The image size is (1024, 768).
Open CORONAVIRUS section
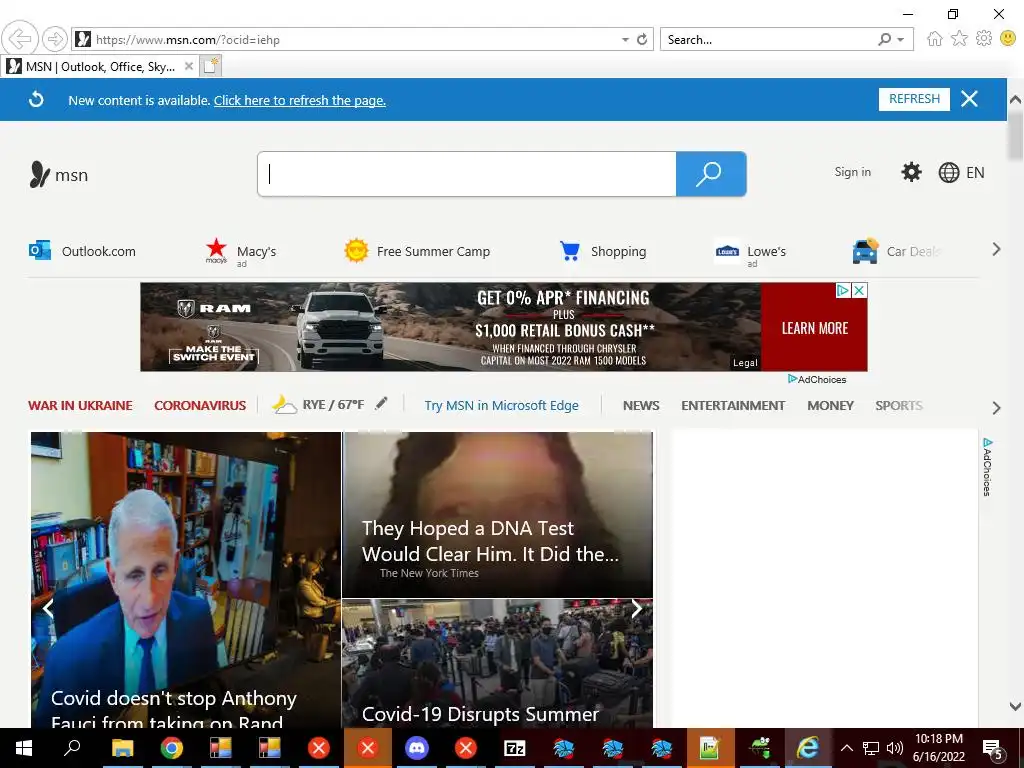200,406
